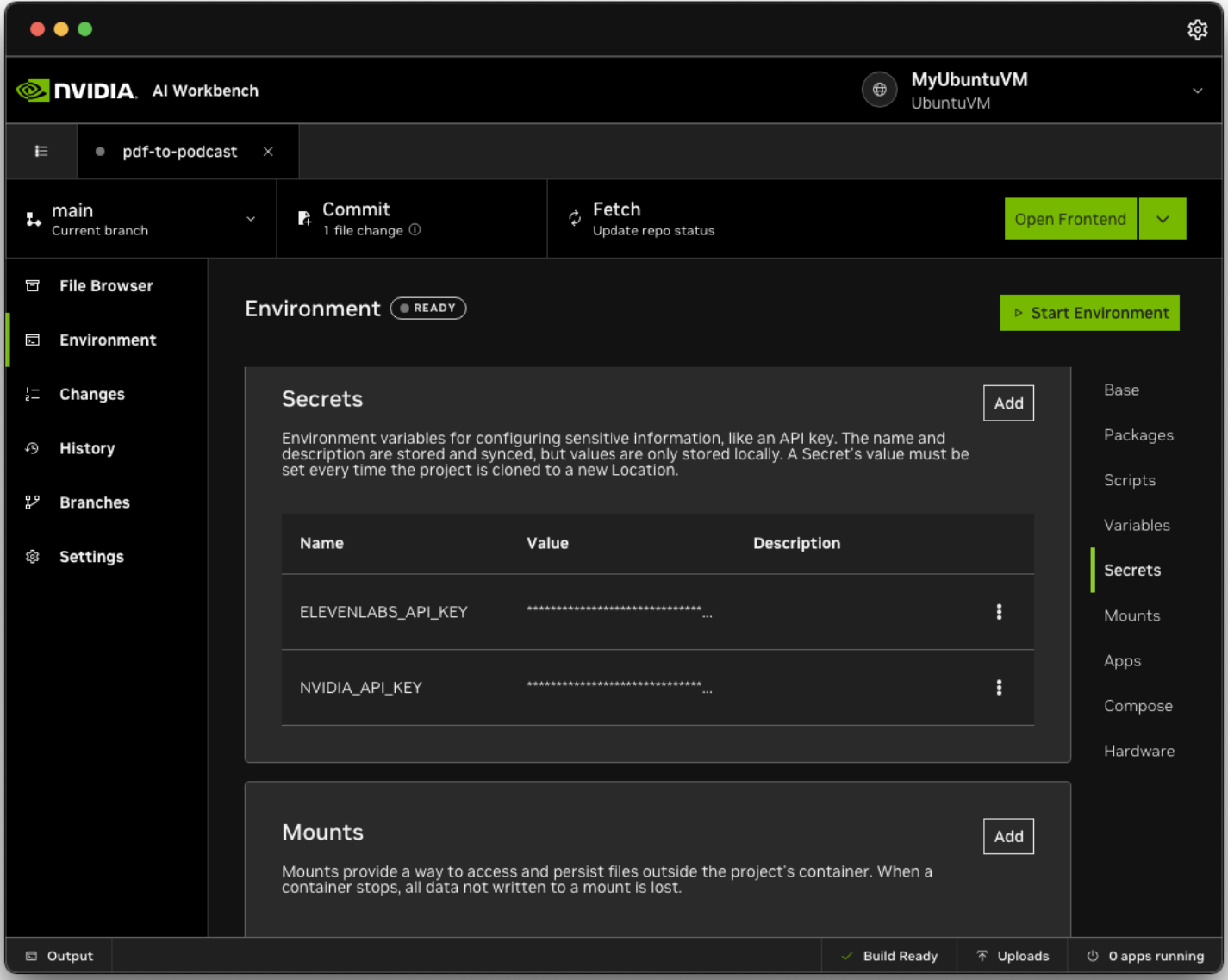The image size is (1228, 980).
Task: Select the pdf-to-podcast project tab
Action: [x=179, y=152]
